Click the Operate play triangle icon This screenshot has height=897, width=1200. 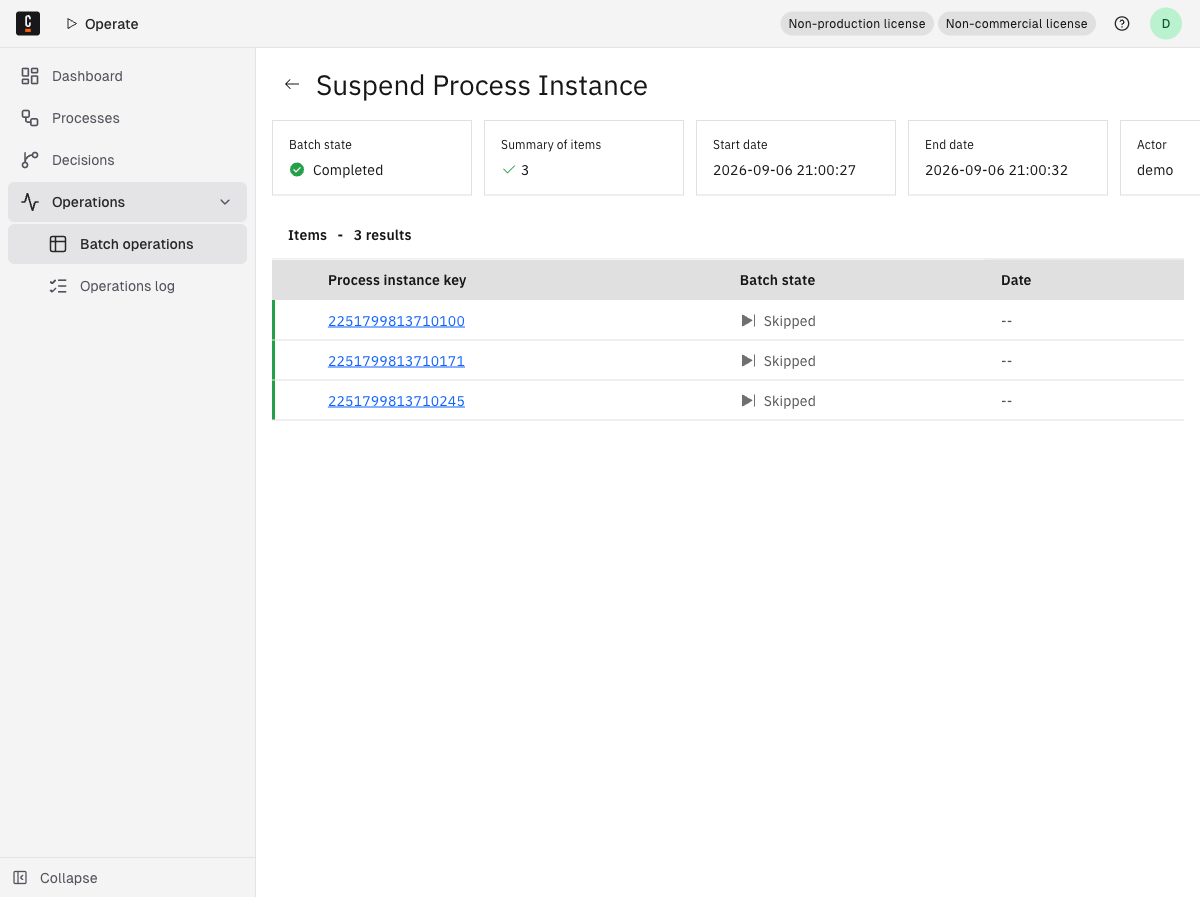(71, 24)
